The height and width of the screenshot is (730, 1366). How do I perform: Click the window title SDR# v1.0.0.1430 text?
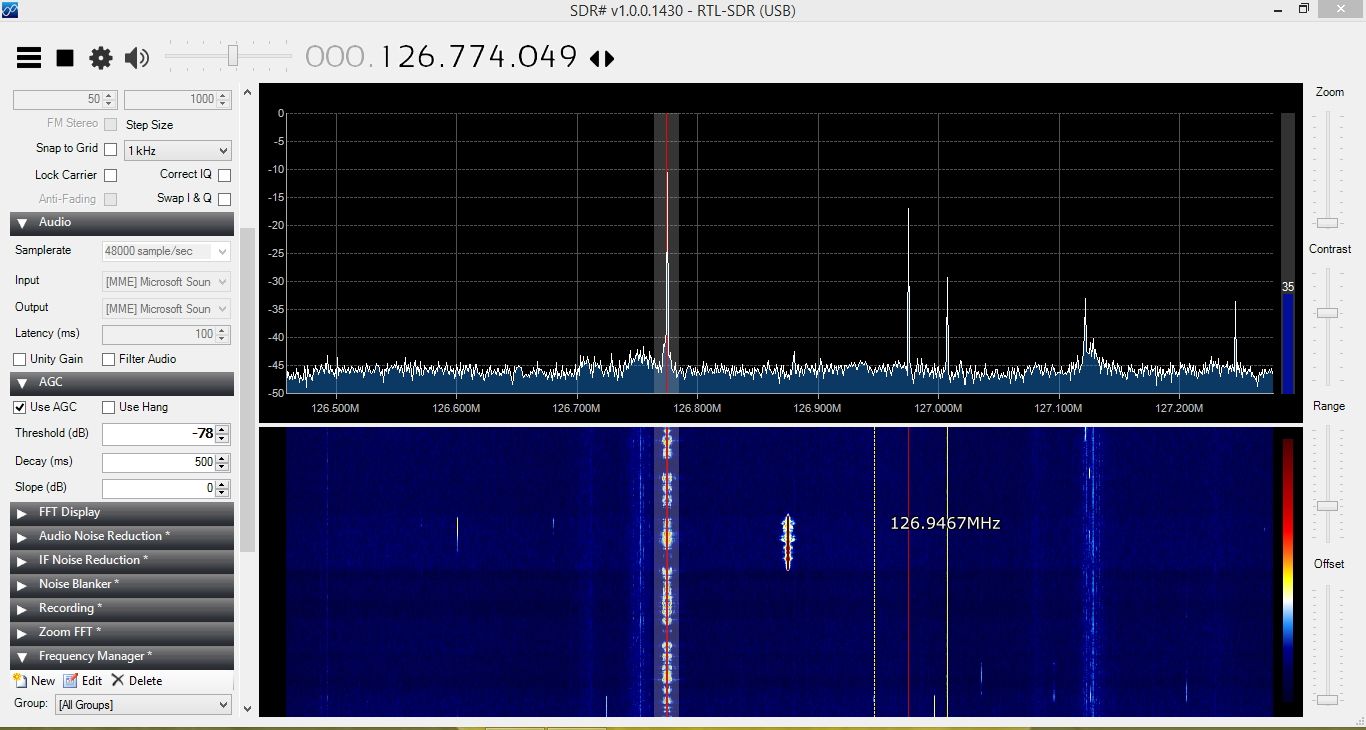click(682, 11)
